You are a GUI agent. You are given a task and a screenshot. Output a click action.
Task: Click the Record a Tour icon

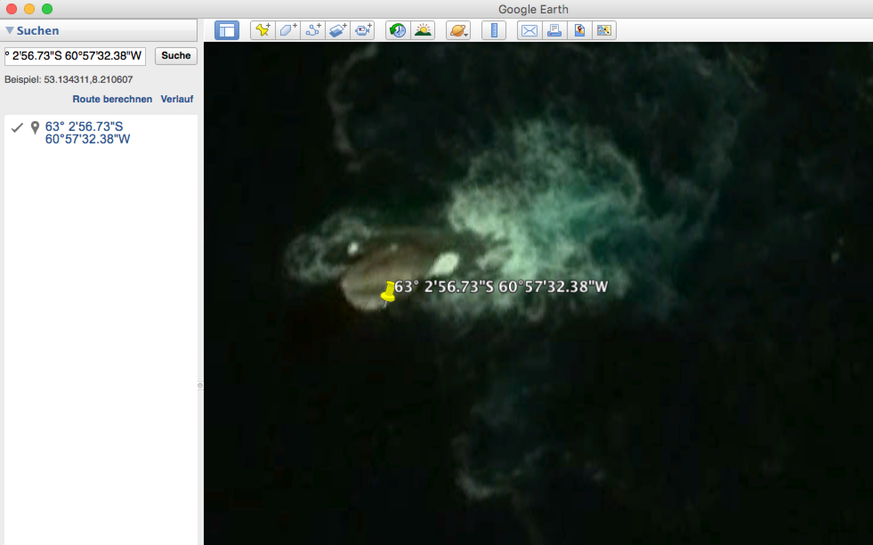[363, 30]
